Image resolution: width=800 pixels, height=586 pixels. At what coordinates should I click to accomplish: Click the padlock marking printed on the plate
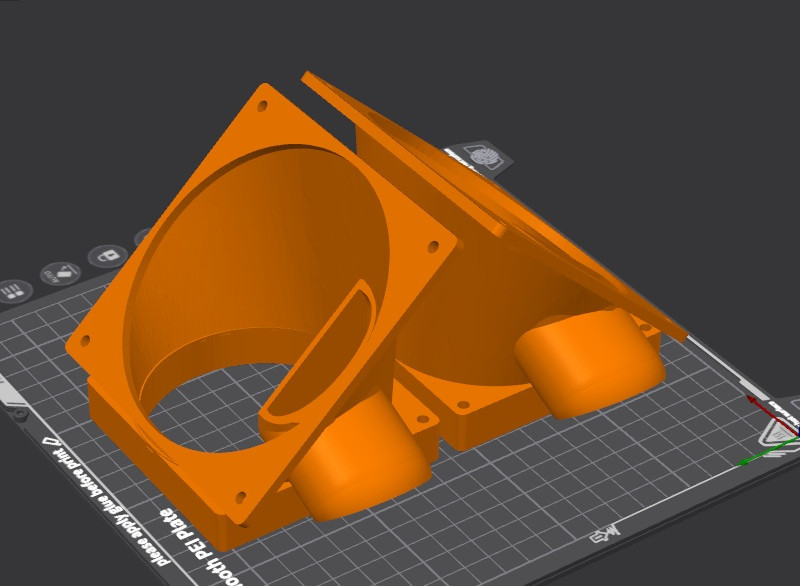107,256
